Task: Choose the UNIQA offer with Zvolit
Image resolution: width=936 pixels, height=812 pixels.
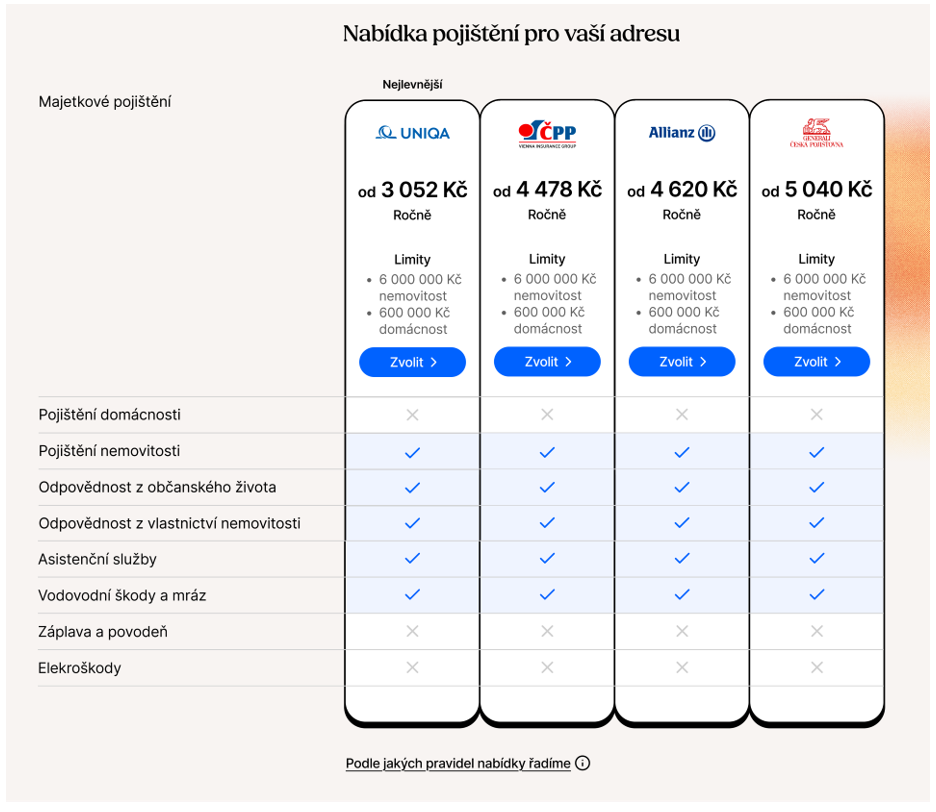Action: [412, 362]
